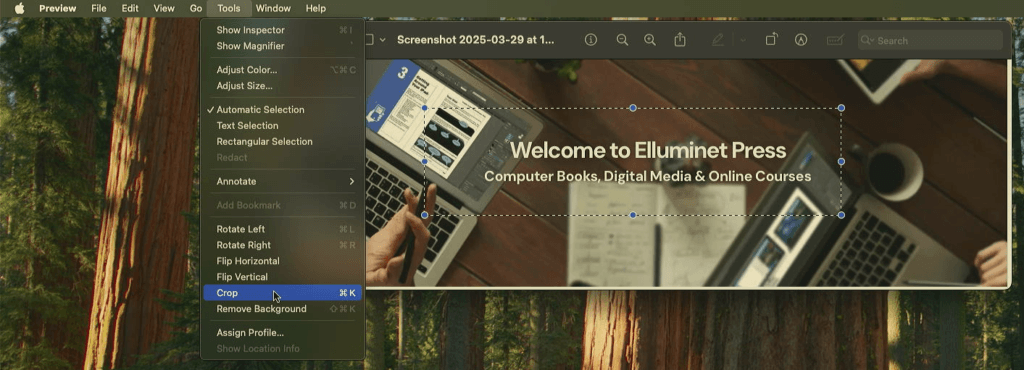
Task: Click the Welcome to Elluminet Press heading
Action: (x=648, y=151)
